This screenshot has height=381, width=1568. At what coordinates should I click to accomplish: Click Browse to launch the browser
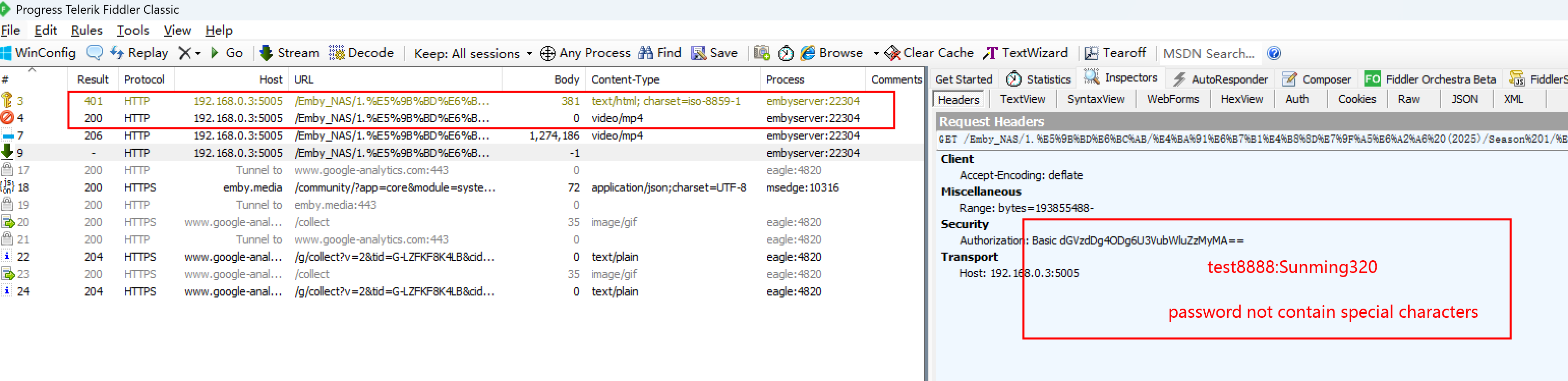tap(831, 53)
